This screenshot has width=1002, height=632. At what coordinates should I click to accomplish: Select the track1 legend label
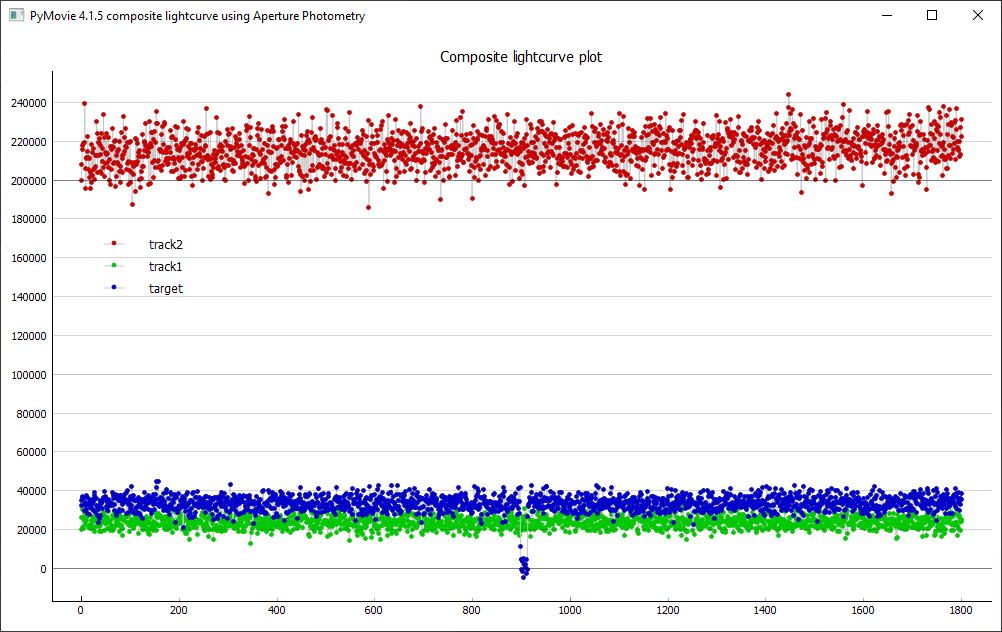[166, 266]
